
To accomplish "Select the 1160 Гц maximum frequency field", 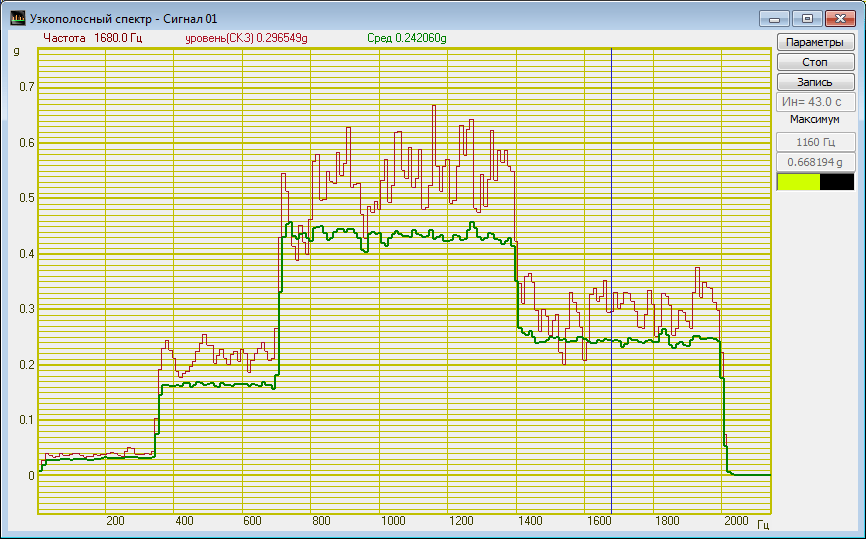I will click(816, 142).
